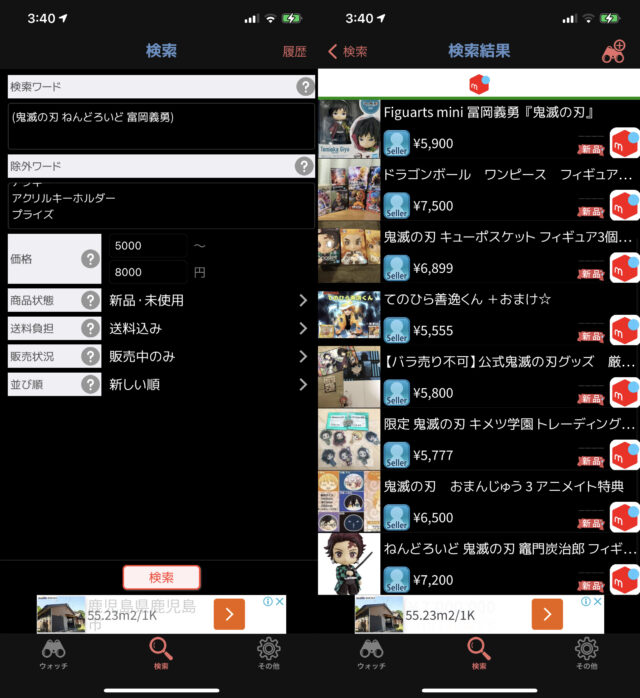Close the right ad banner
The width and height of the screenshot is (640, 698).
598,601
